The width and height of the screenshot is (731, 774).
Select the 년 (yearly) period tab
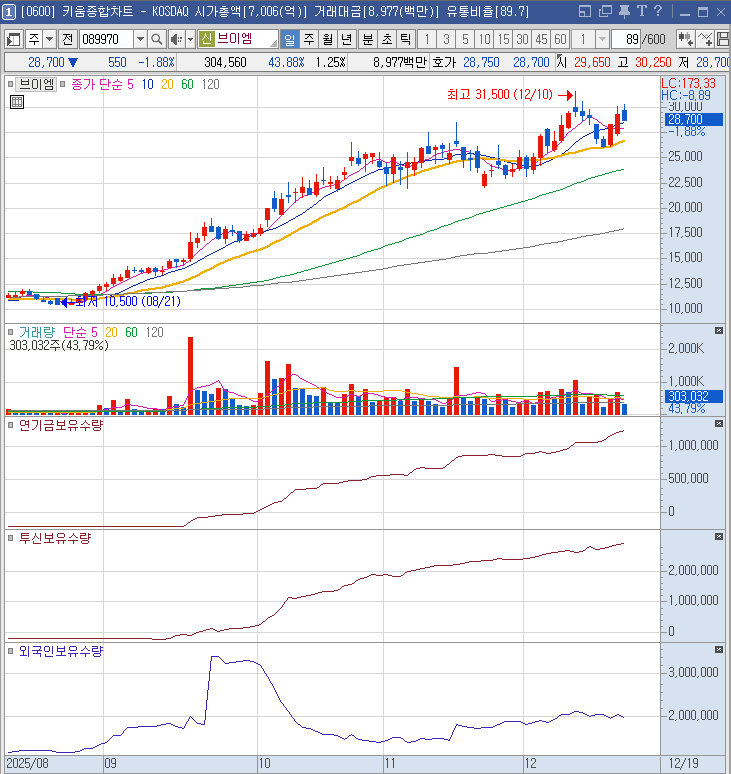[347, 39]
